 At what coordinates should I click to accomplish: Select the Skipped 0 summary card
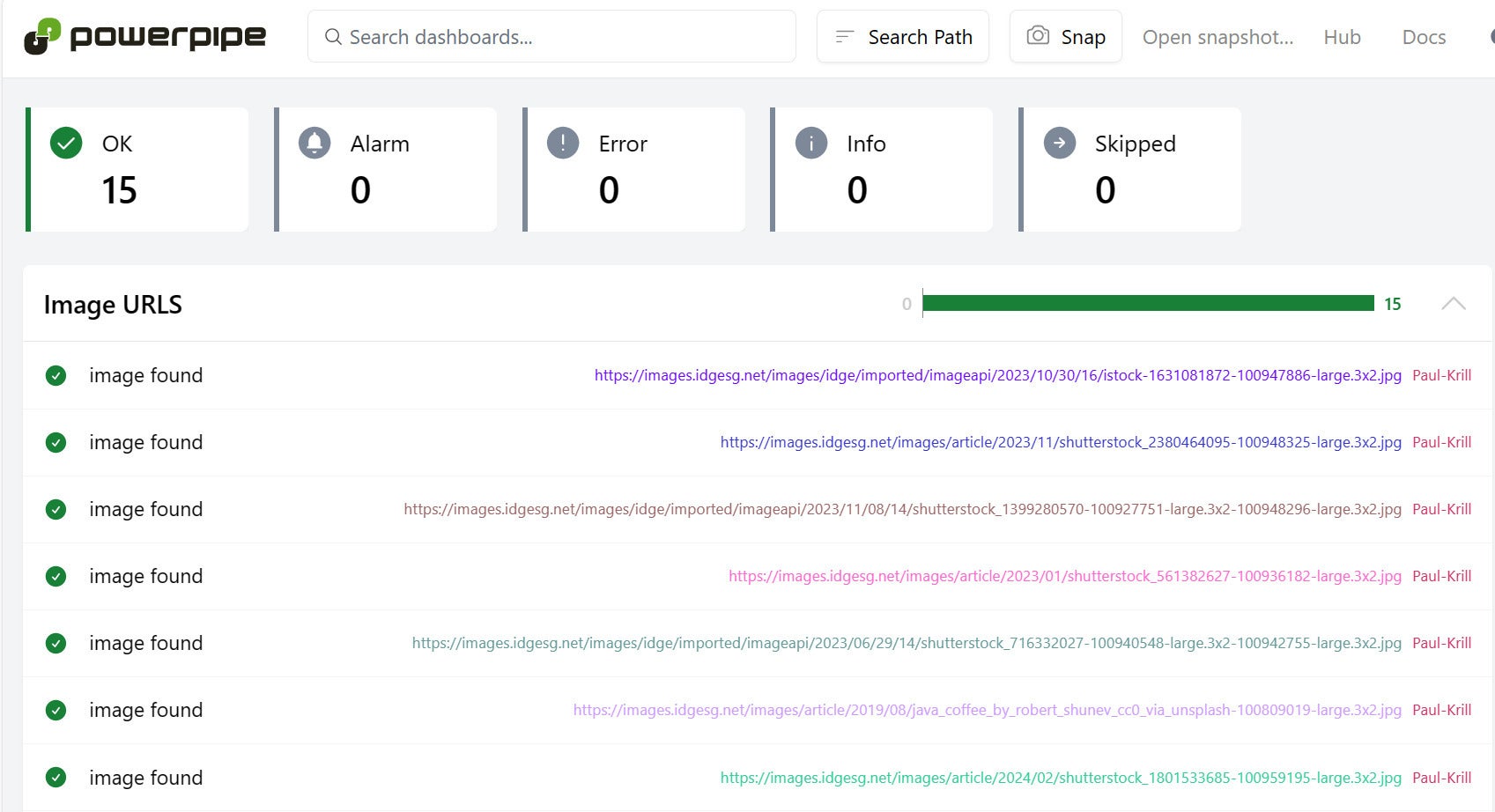coord(1130,170)
